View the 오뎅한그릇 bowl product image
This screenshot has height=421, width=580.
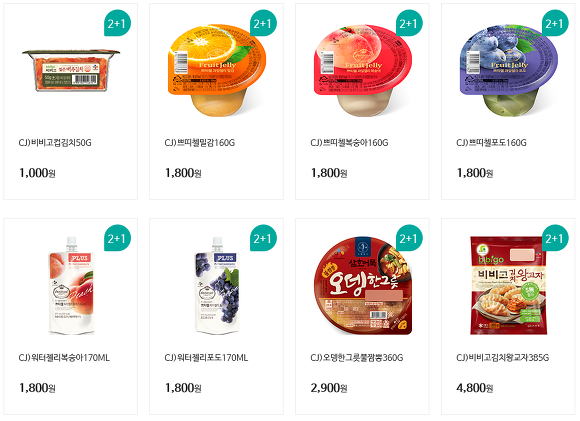click(362, 286)
